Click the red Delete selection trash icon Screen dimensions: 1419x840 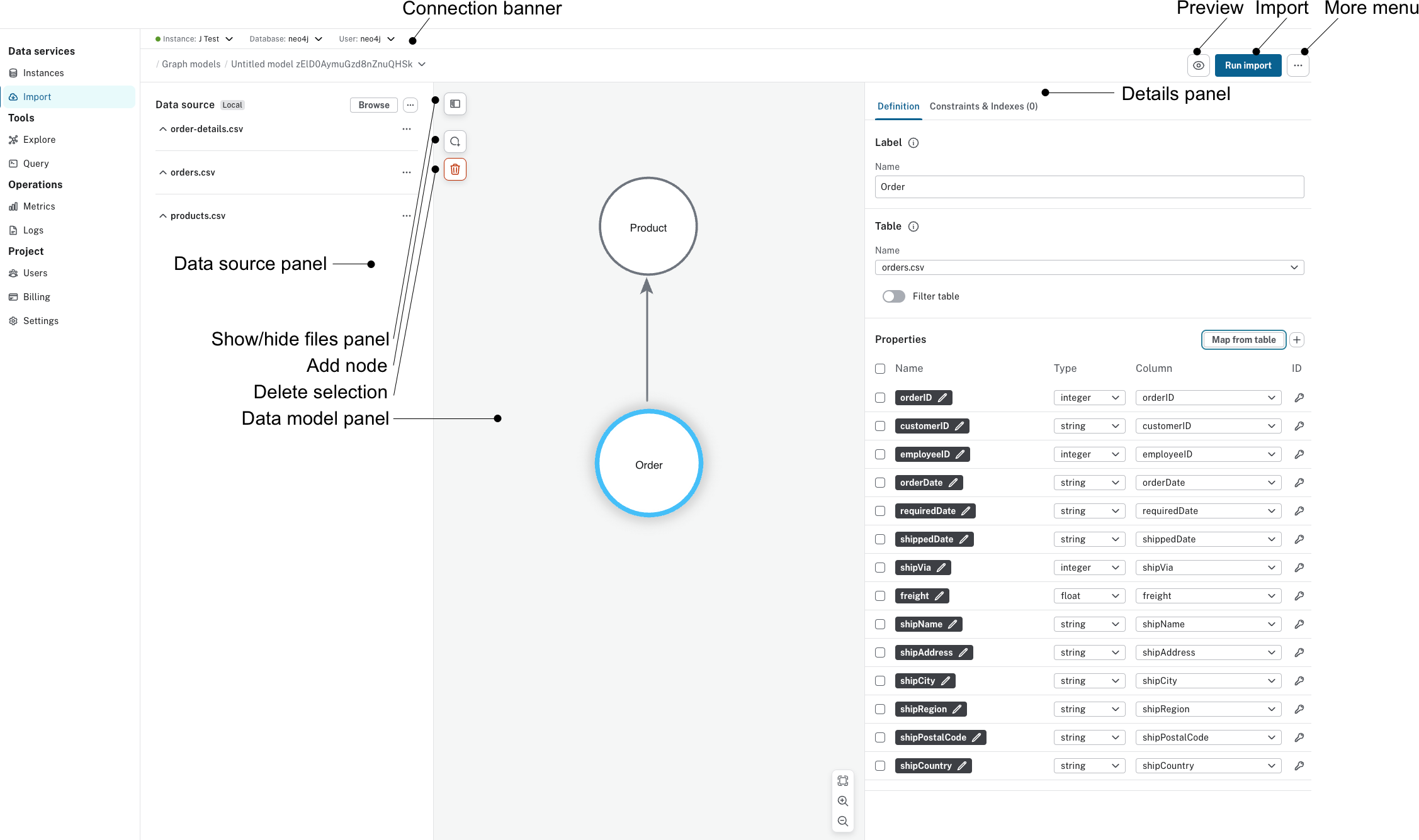click(455, 169)
